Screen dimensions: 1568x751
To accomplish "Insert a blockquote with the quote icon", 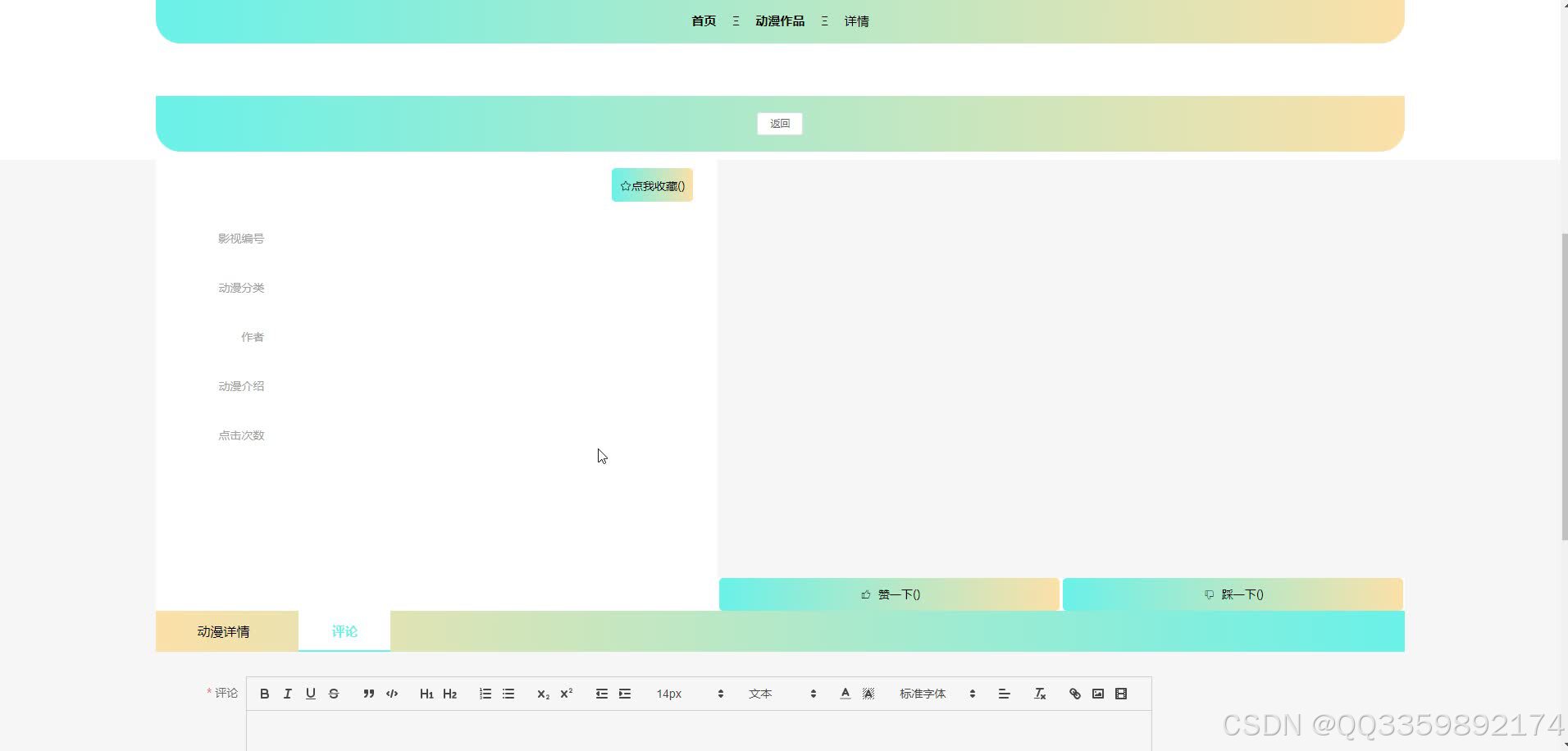I will 369,694.
